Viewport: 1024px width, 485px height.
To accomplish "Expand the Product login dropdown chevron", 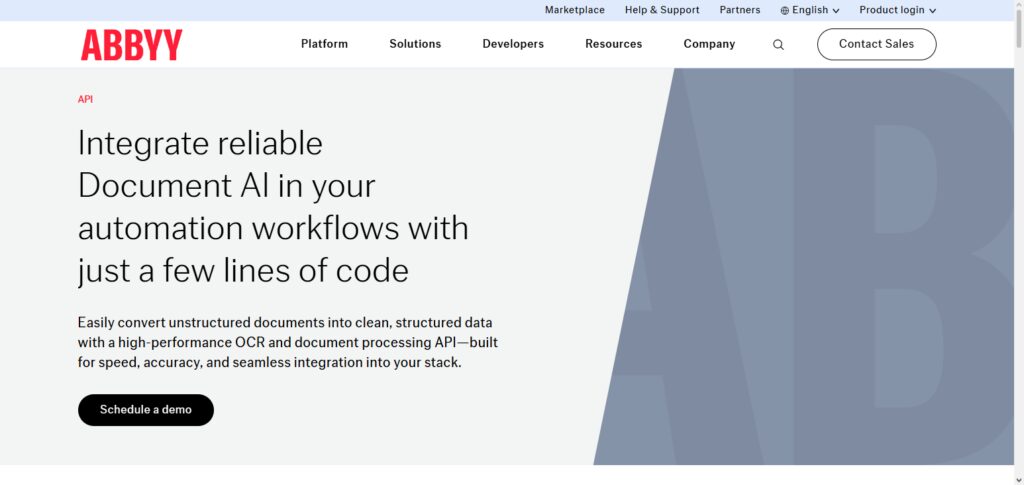I will point(933,10).
